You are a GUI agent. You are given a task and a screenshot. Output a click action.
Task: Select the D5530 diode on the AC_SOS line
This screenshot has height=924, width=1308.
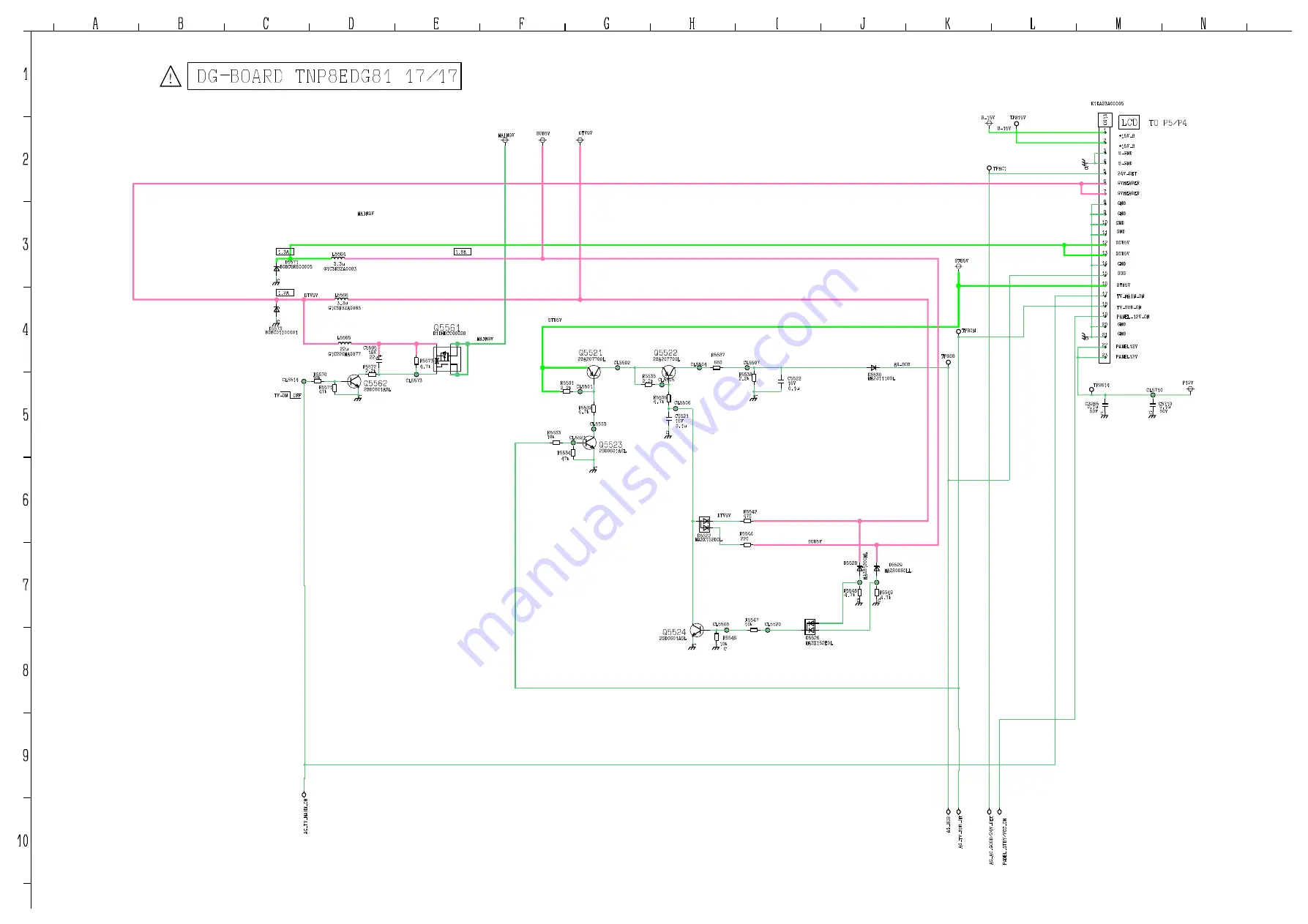pos(872,368)
